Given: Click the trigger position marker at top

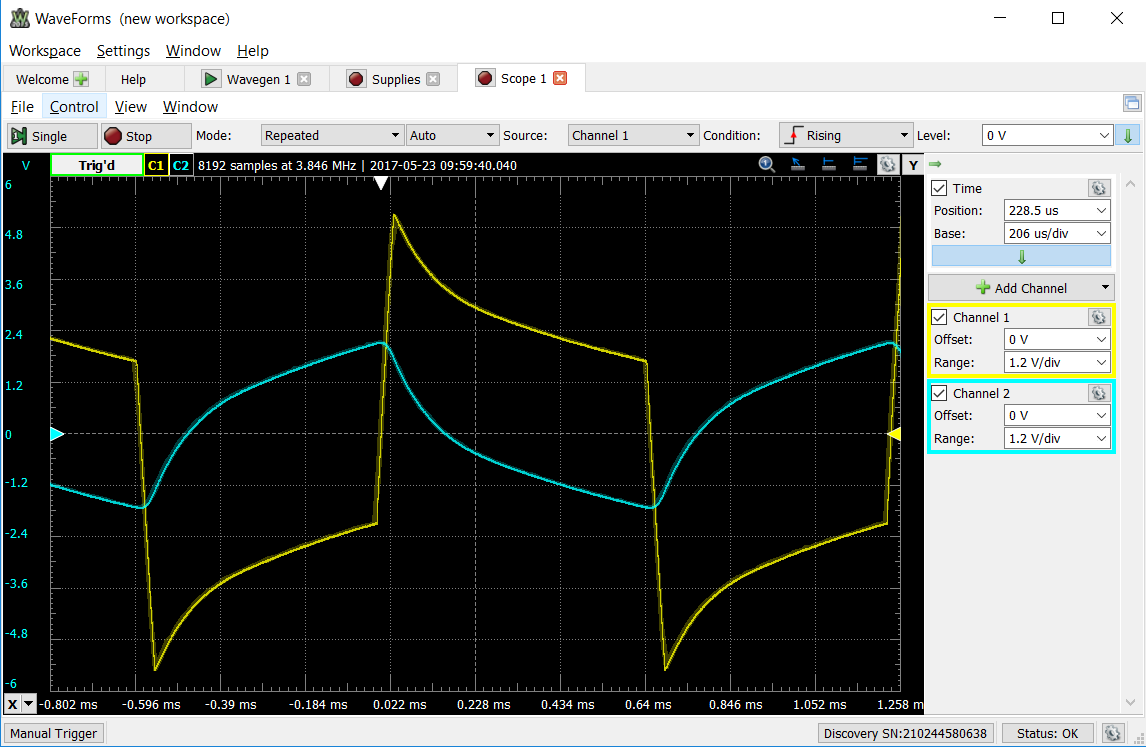Looking at the screenshot, I should 381,183.
